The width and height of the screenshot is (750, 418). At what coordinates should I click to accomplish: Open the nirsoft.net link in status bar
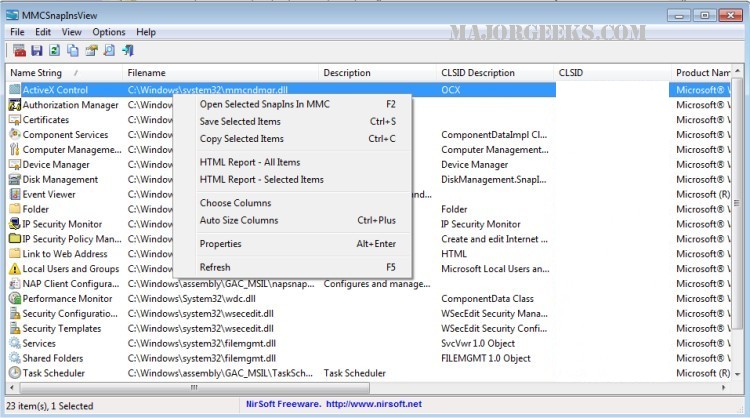374,404
